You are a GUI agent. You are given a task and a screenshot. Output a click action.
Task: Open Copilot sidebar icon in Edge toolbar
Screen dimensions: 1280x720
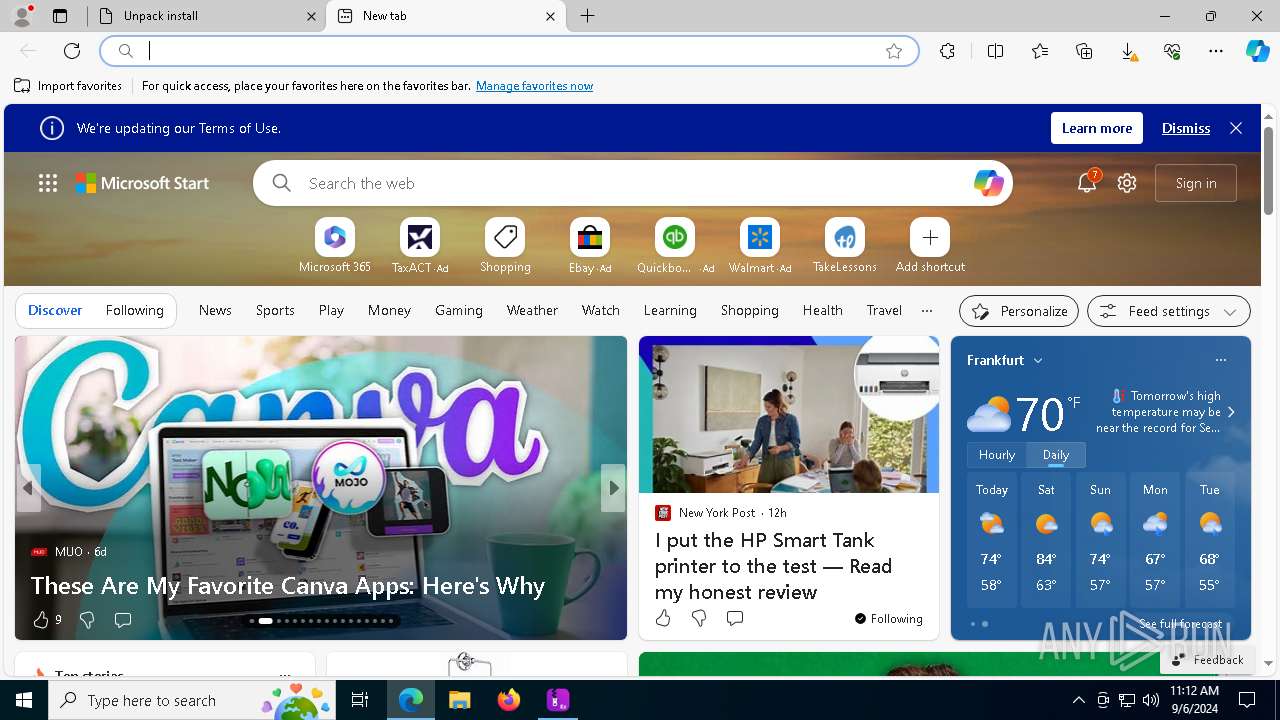click(1257, 51)
